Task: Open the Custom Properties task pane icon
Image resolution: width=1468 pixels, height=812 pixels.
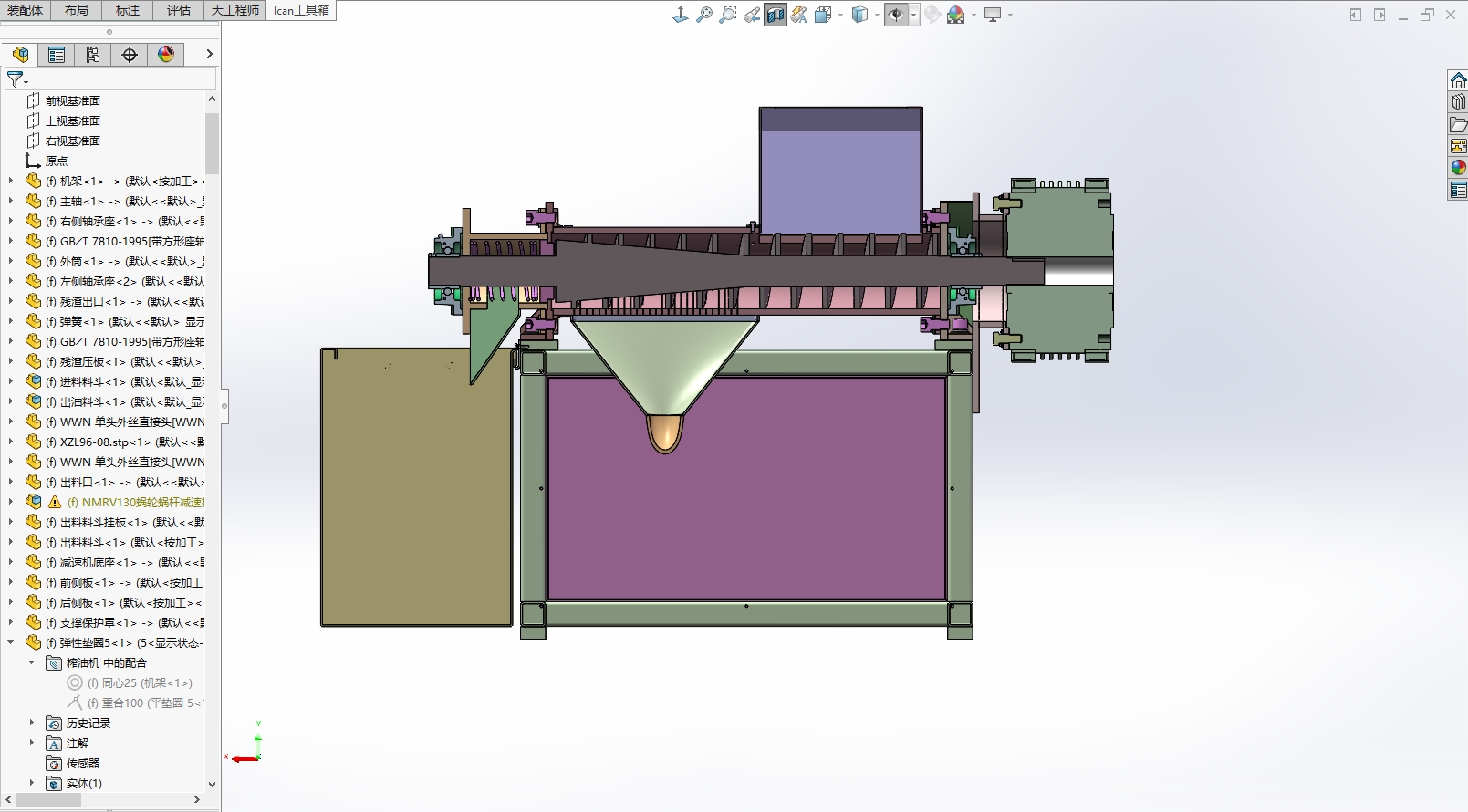Action: tap(1458, 190)
